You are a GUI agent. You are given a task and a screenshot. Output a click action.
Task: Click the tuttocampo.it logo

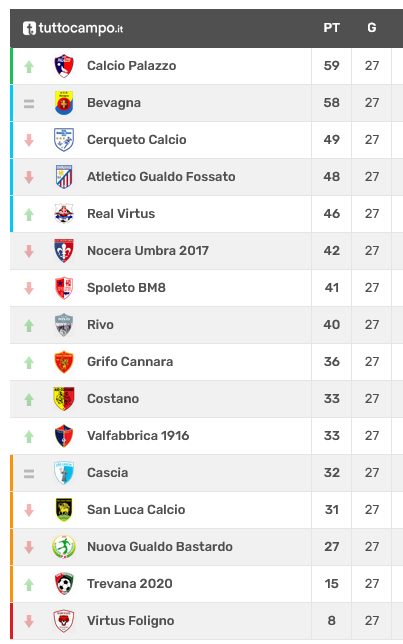point(73,28)
